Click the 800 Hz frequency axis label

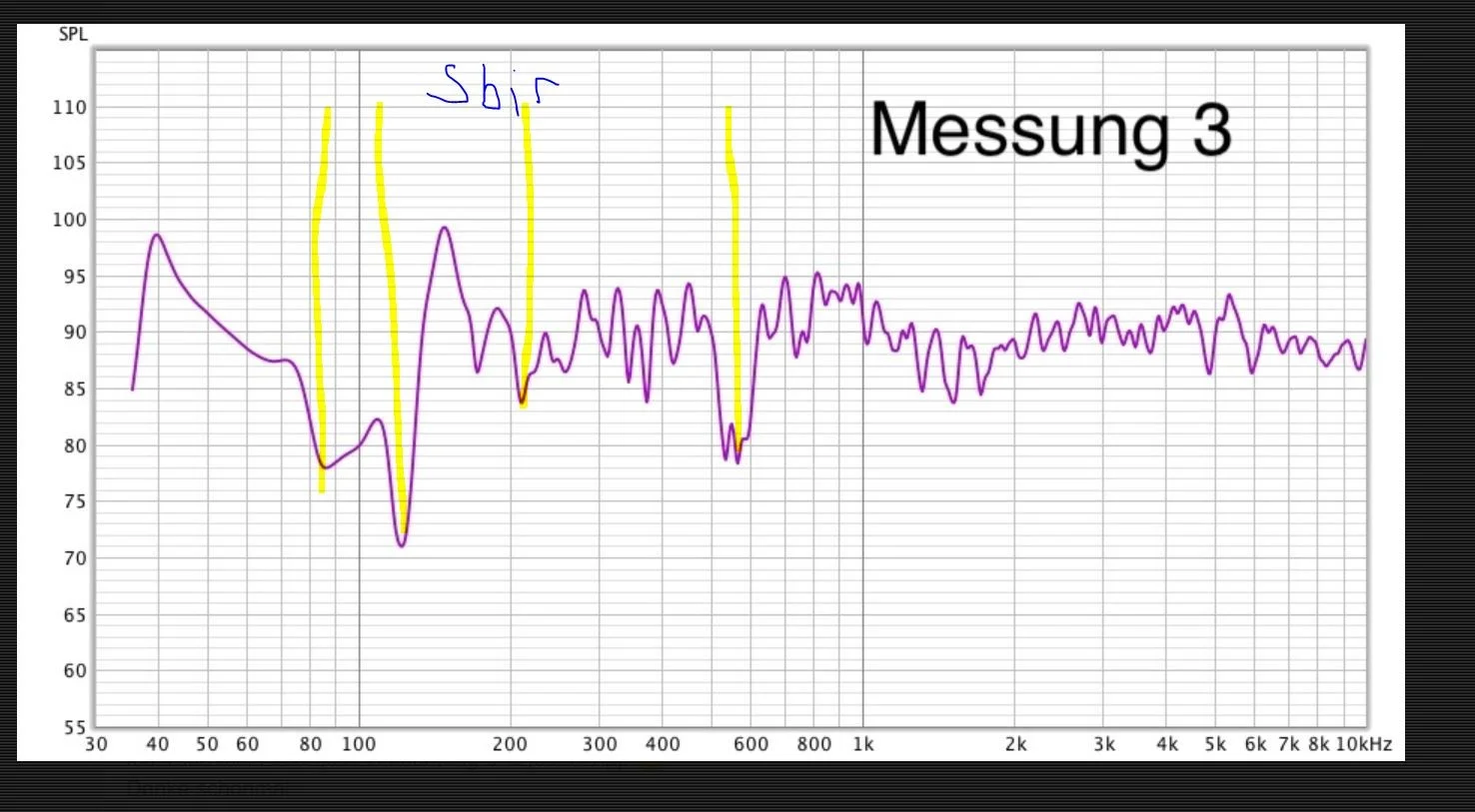coord(814,744)
